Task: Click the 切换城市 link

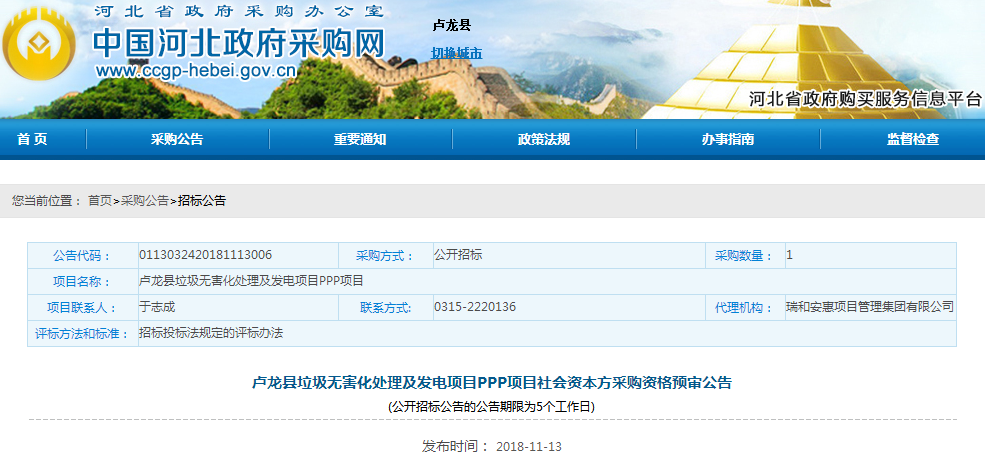Action: coord(456,53)
